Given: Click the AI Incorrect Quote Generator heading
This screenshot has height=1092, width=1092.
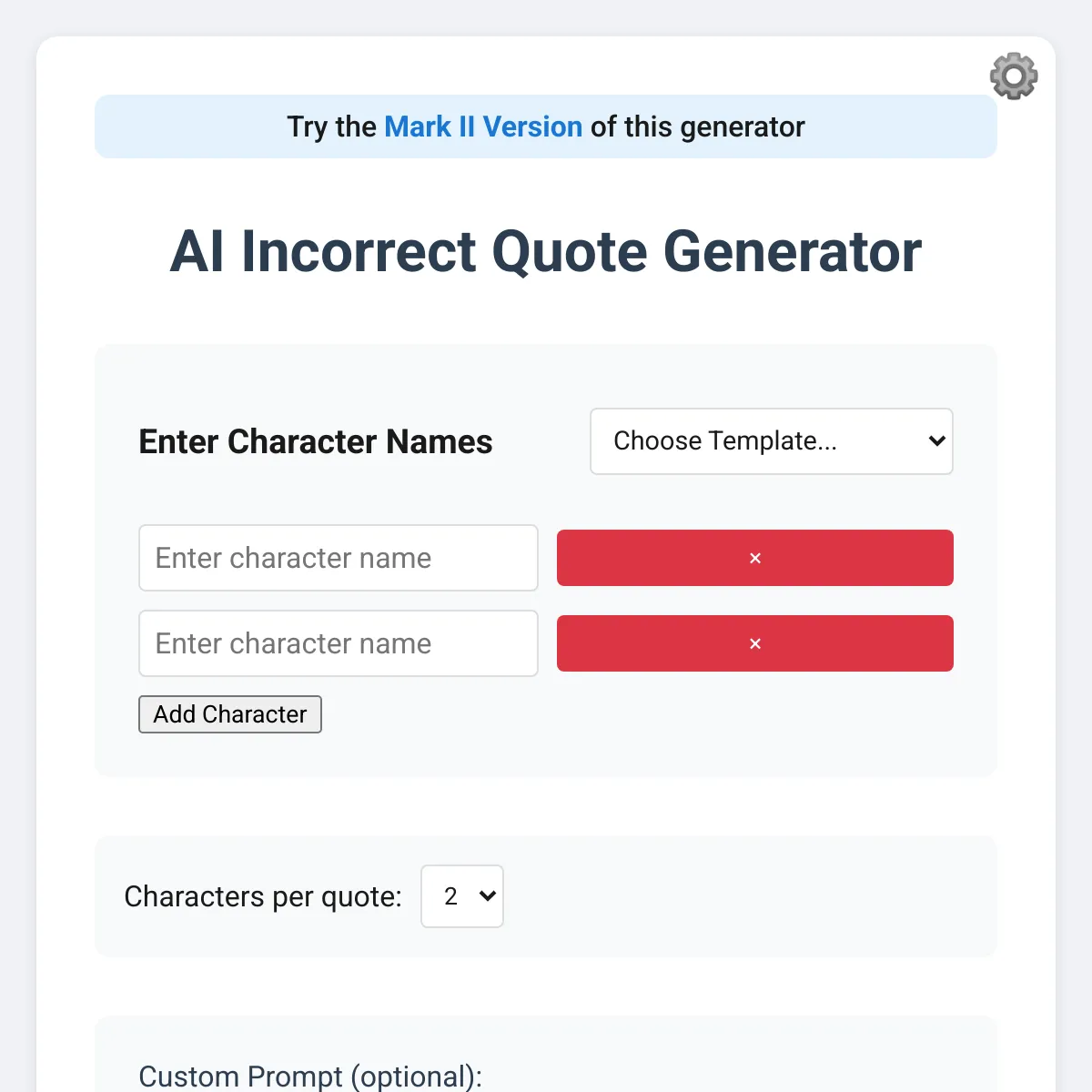Looking at the screenshot, I should (546, 251).
